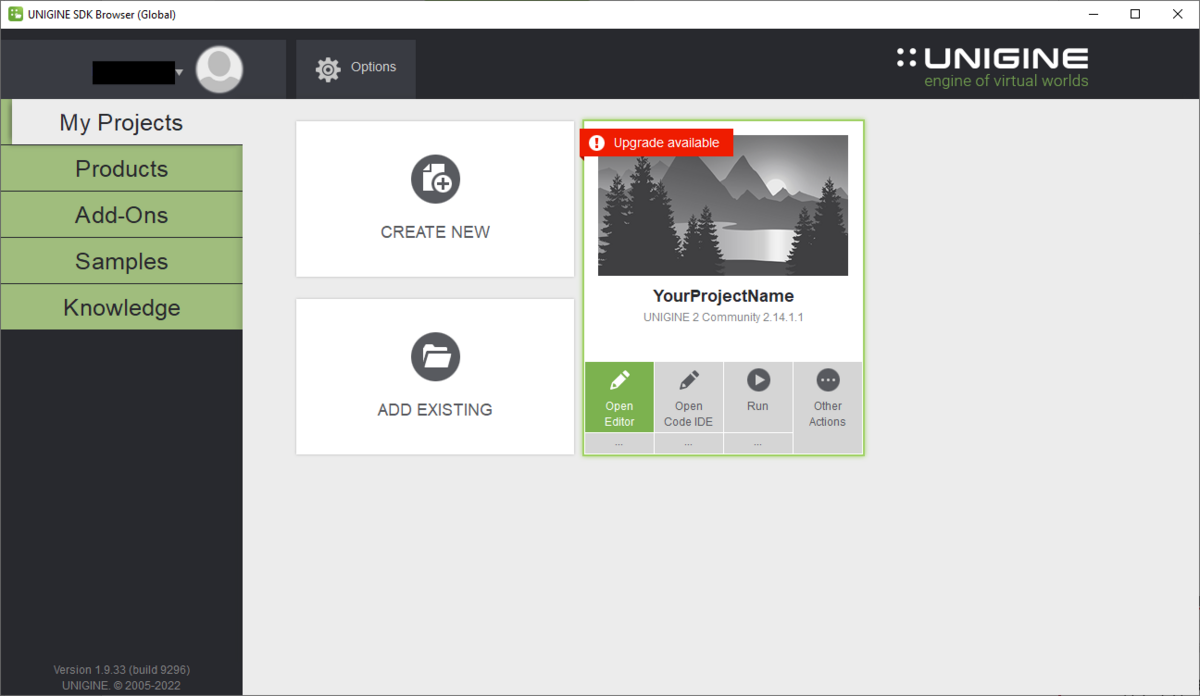1200x696 pixels.
Task: Click the Options gear icon
Action: click(x=328, y=69)
